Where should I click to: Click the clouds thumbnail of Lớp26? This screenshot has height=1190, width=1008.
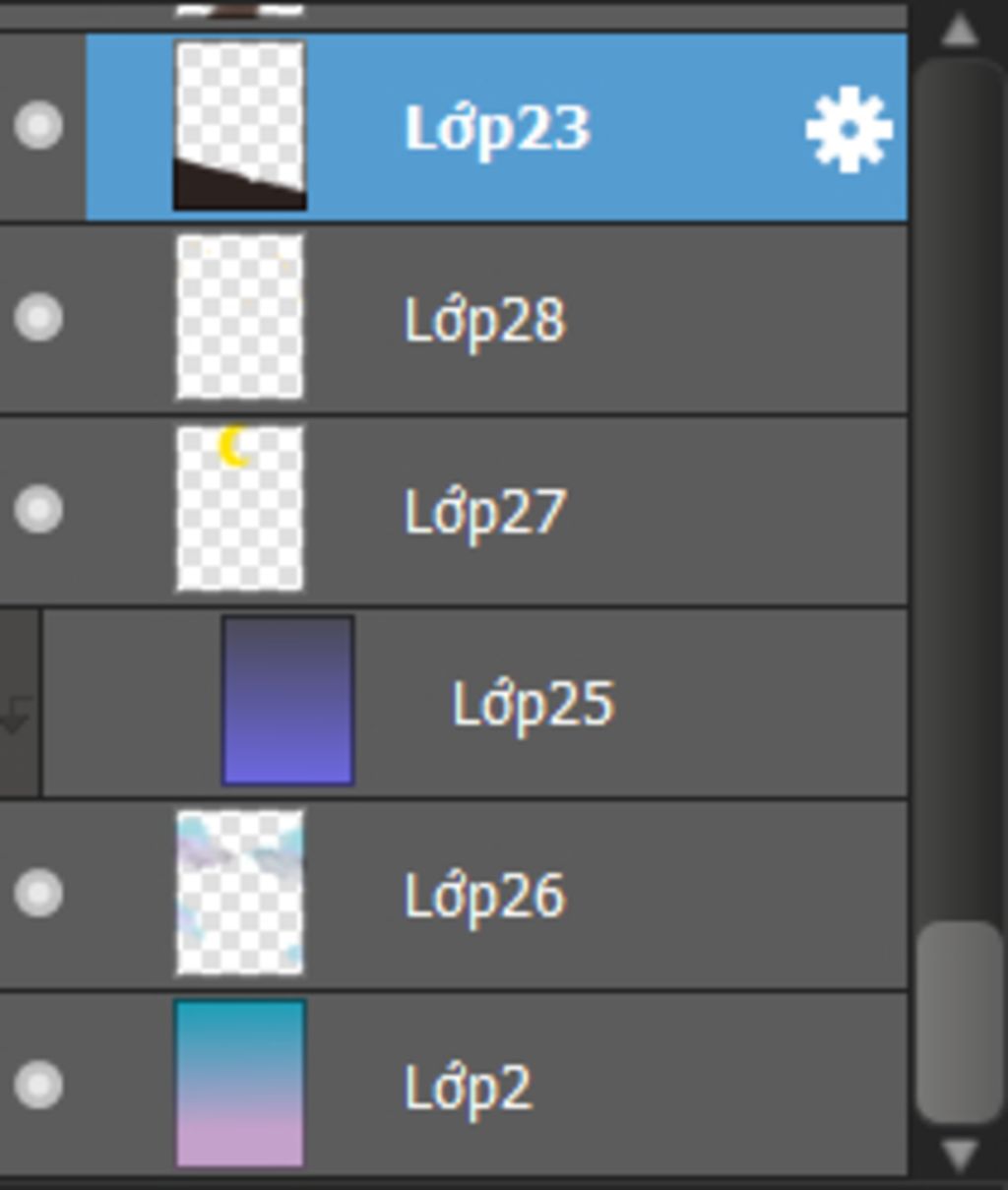240,893
